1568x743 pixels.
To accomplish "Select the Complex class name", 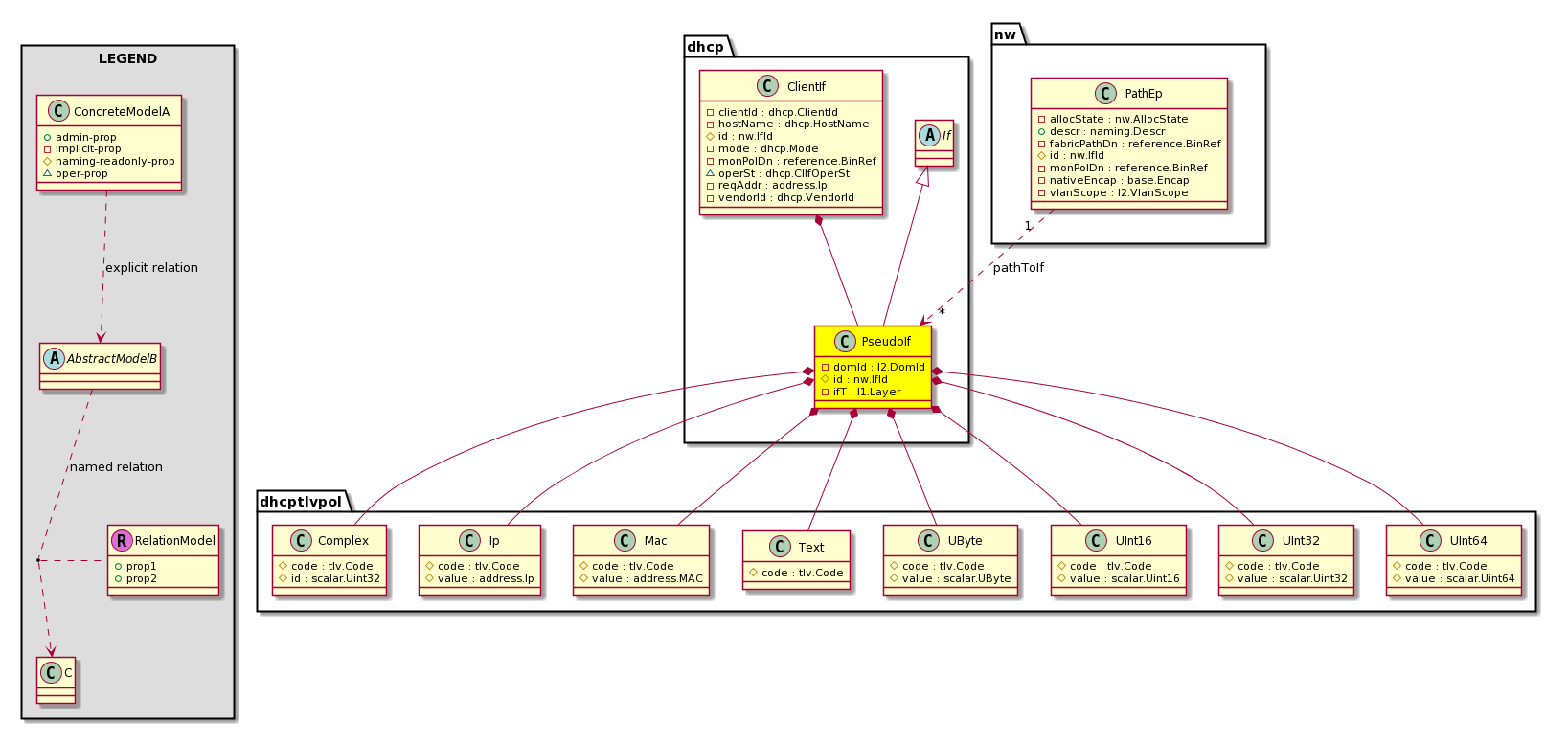I will coord(343,540).
